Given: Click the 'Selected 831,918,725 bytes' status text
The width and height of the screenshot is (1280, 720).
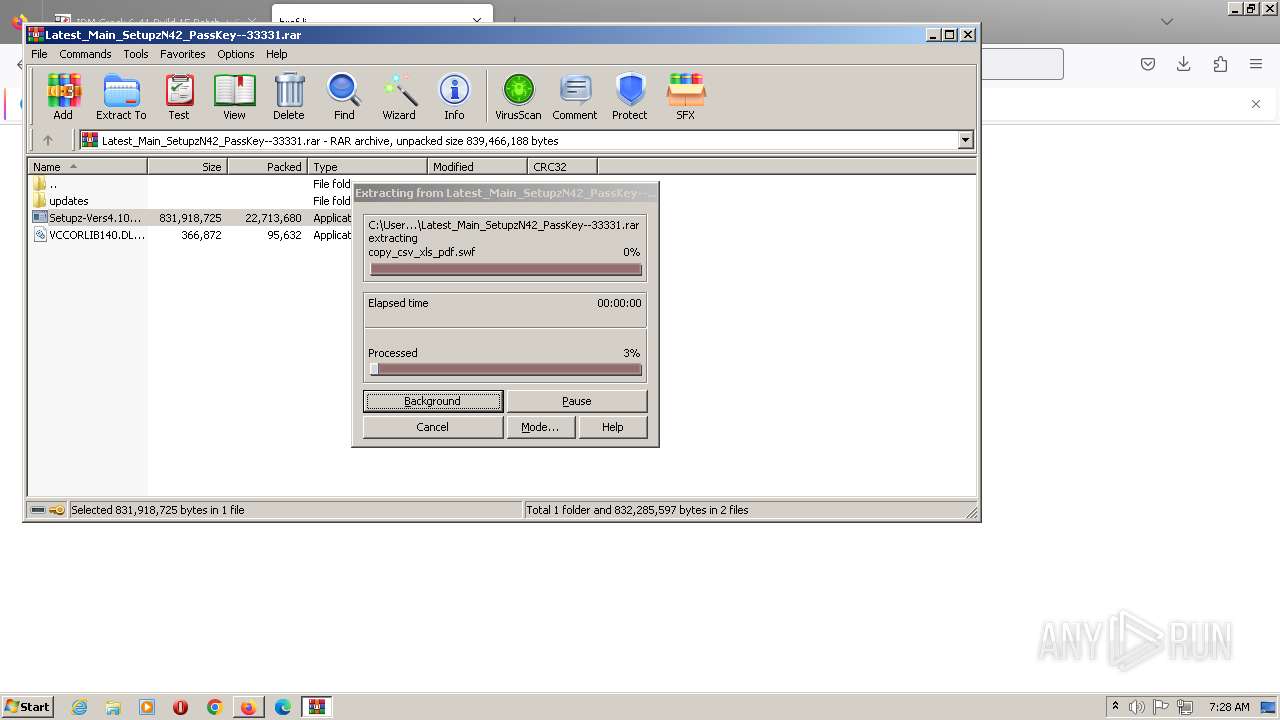Looking at the screenshot, I should [158, 510].
